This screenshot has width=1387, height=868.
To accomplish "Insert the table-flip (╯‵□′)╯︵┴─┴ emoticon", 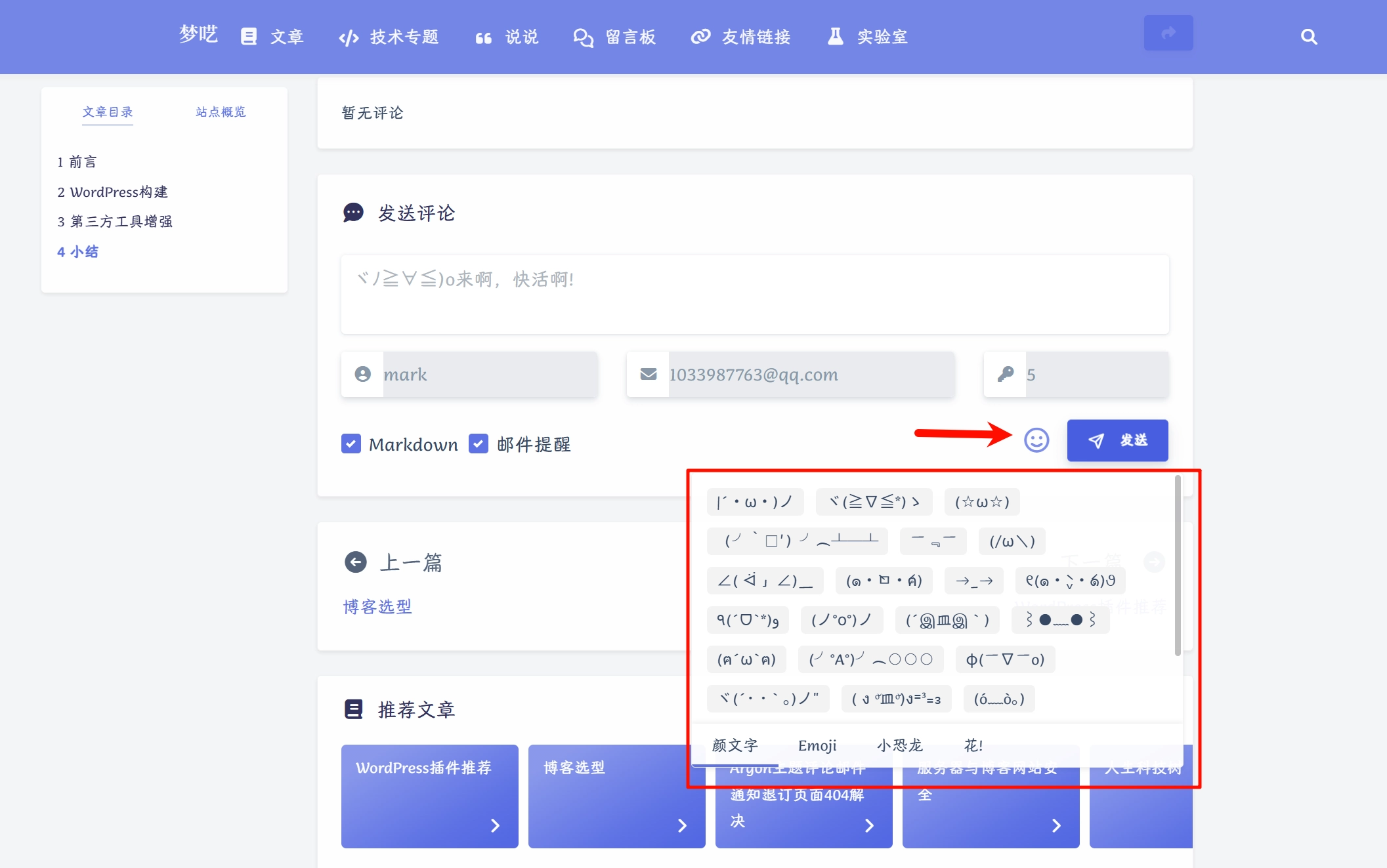I will click(x=798, y=541).
